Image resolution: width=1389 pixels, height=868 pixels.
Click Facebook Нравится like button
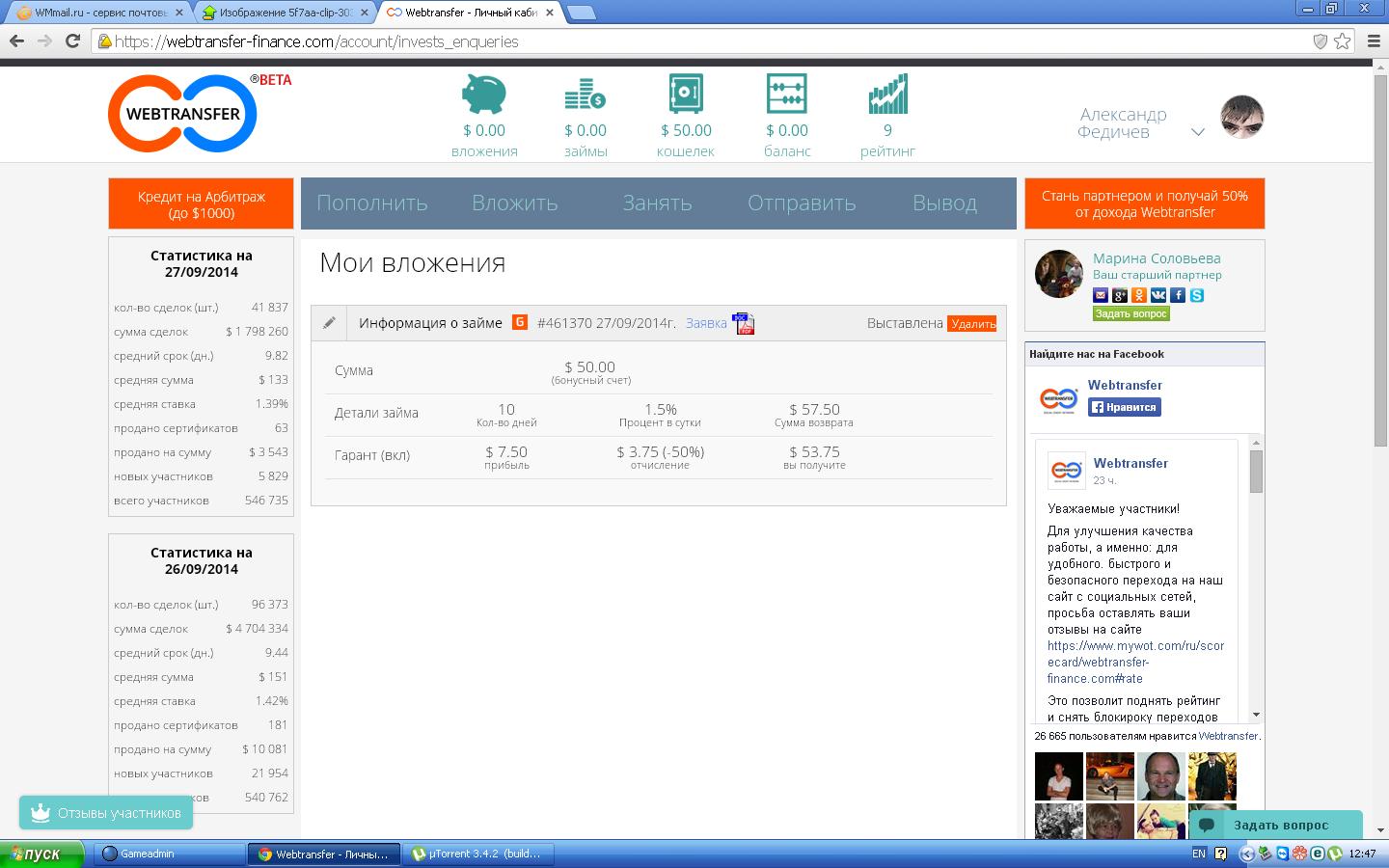point(1125,407)
